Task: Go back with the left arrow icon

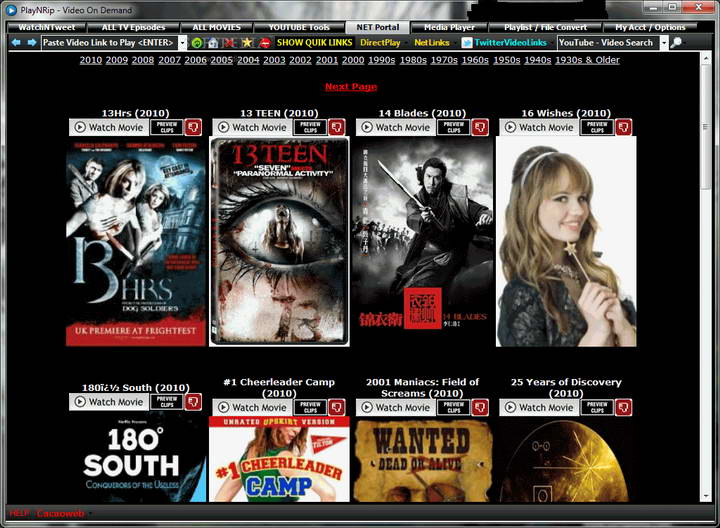Action: pyautogui.click(x=16, y=43)
